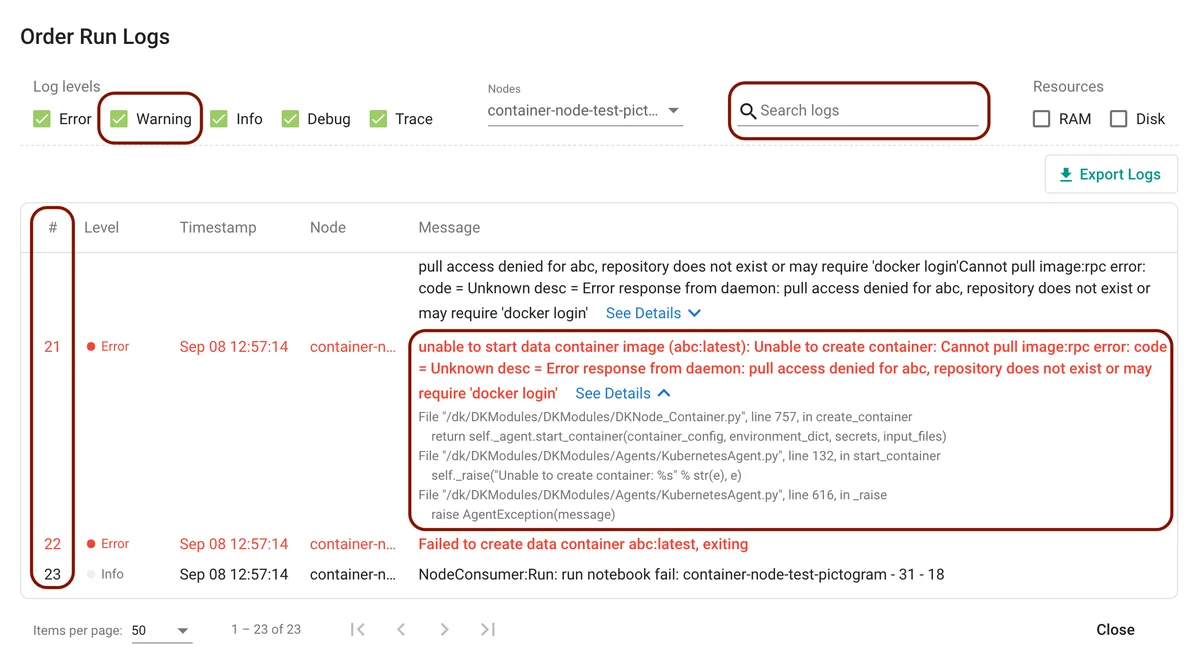Go to first page of logs
This screenshot has height=663, width=1200.
click(x=358, y=629)
